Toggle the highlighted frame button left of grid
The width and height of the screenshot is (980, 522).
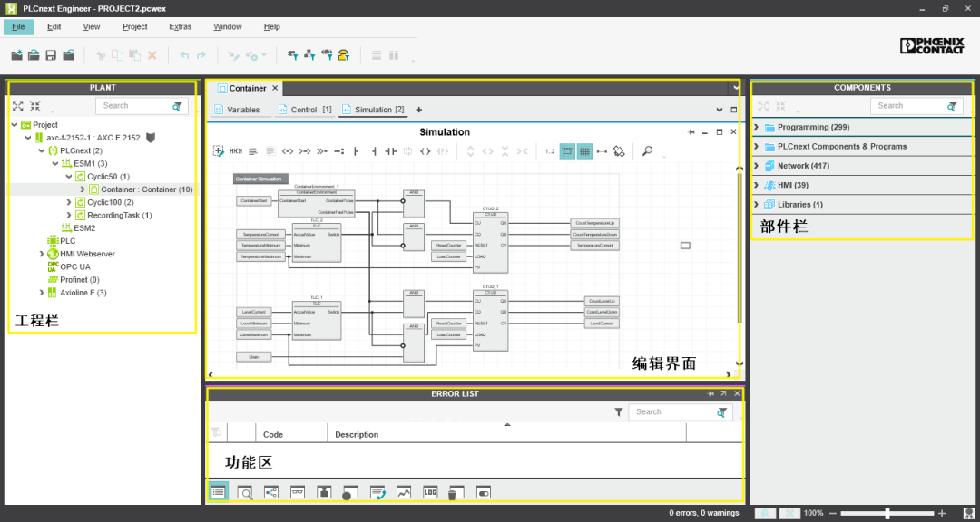pos(567,151)
